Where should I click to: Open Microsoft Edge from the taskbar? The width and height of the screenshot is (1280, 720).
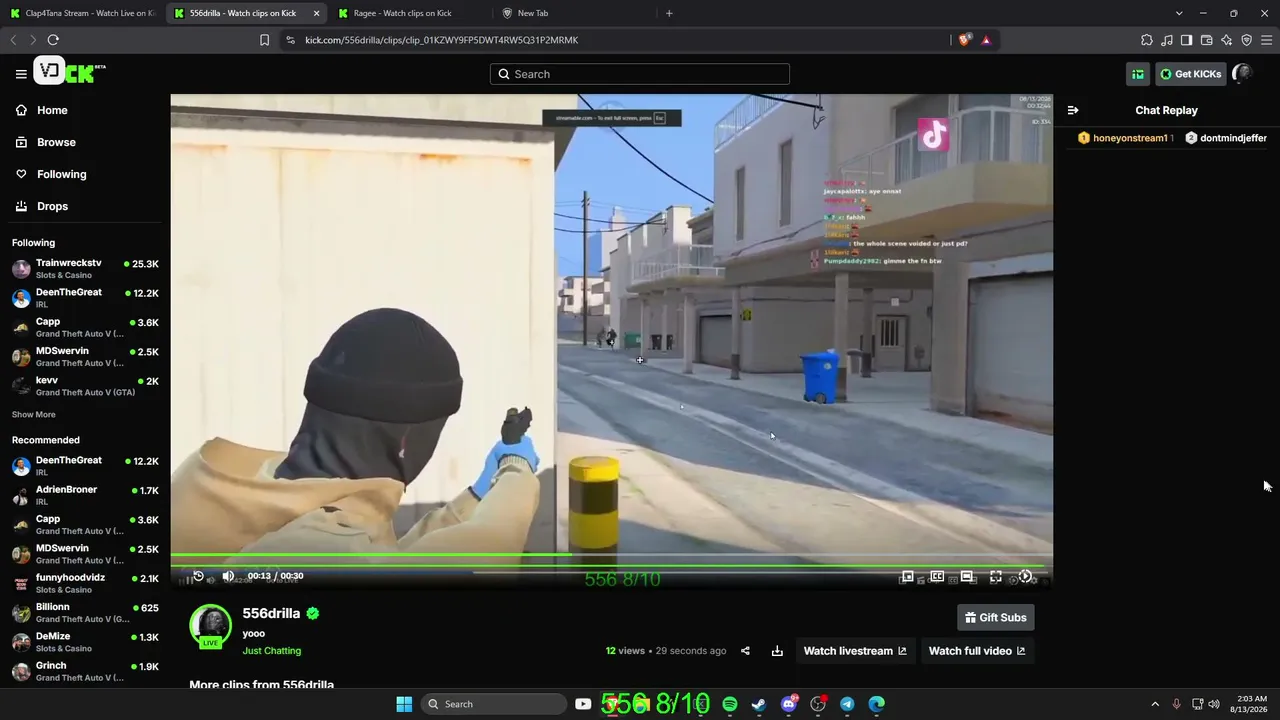click(x=877, y=704)
